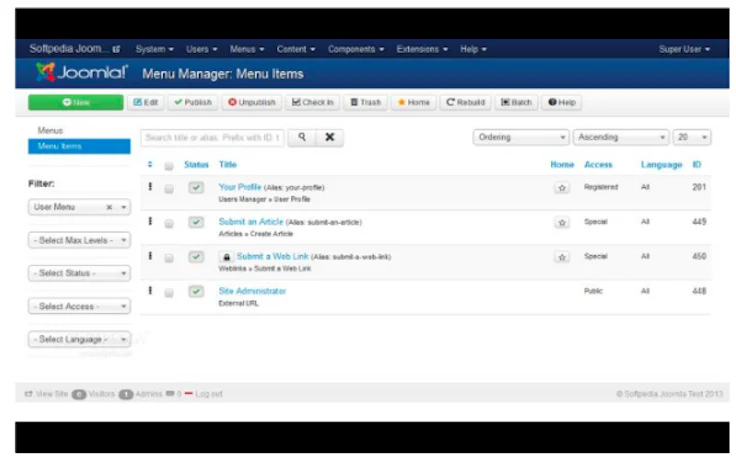Click the Rebuild toolbar button
This screenshot has width=736, height=462.
pyautogui.click(x=465, y=102)
